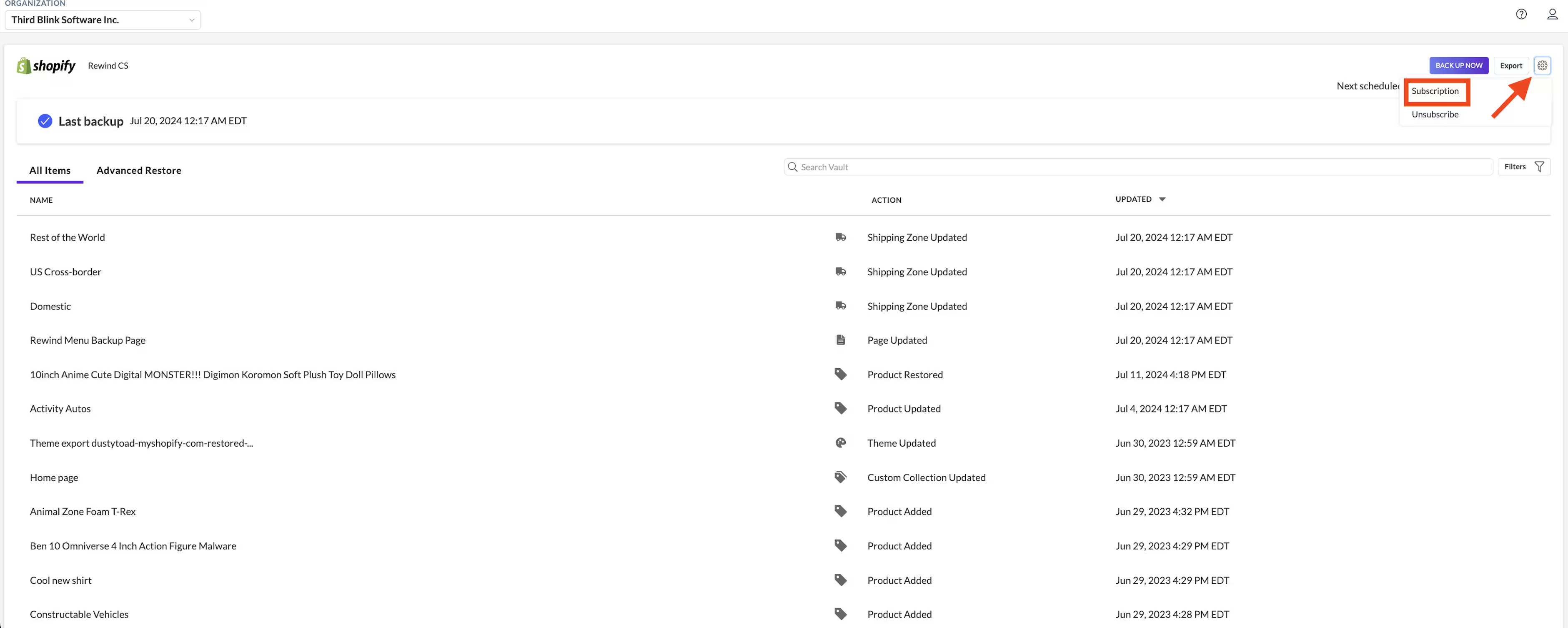
Task: Click the collection tags icon for Home page
Action: click(841, 477)
